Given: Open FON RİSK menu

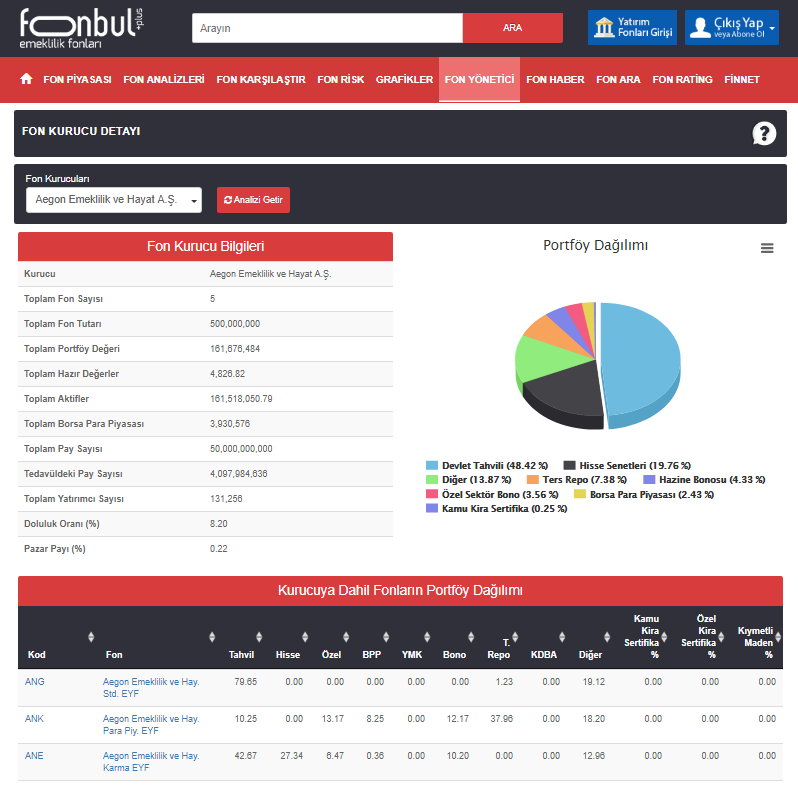Looking at the screenshot, I should pos(340,79).
